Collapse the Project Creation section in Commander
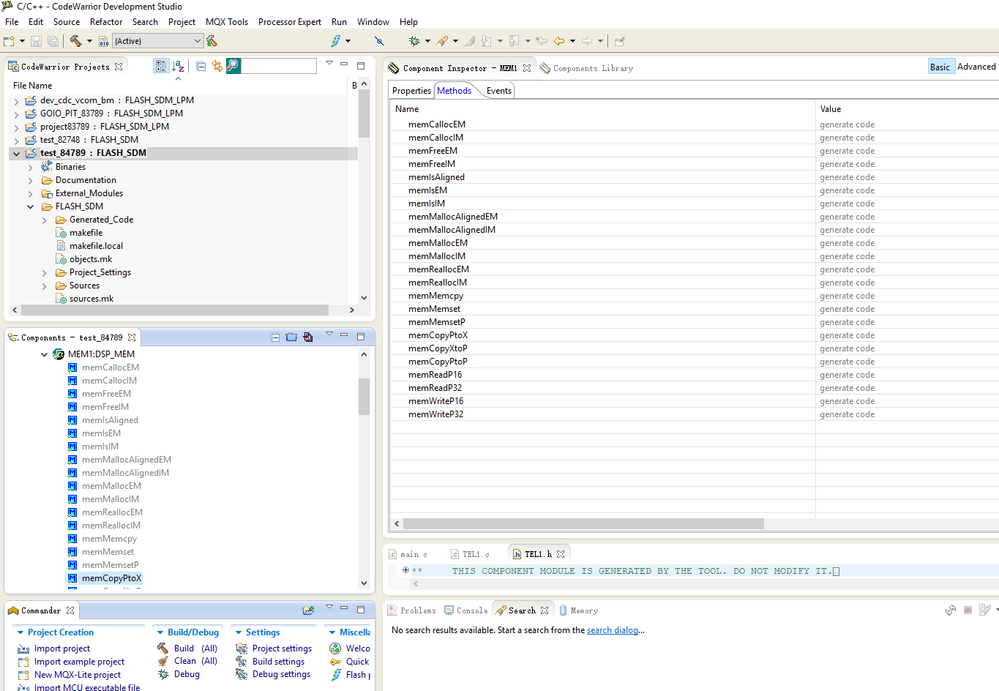 [x=20, y=632]
